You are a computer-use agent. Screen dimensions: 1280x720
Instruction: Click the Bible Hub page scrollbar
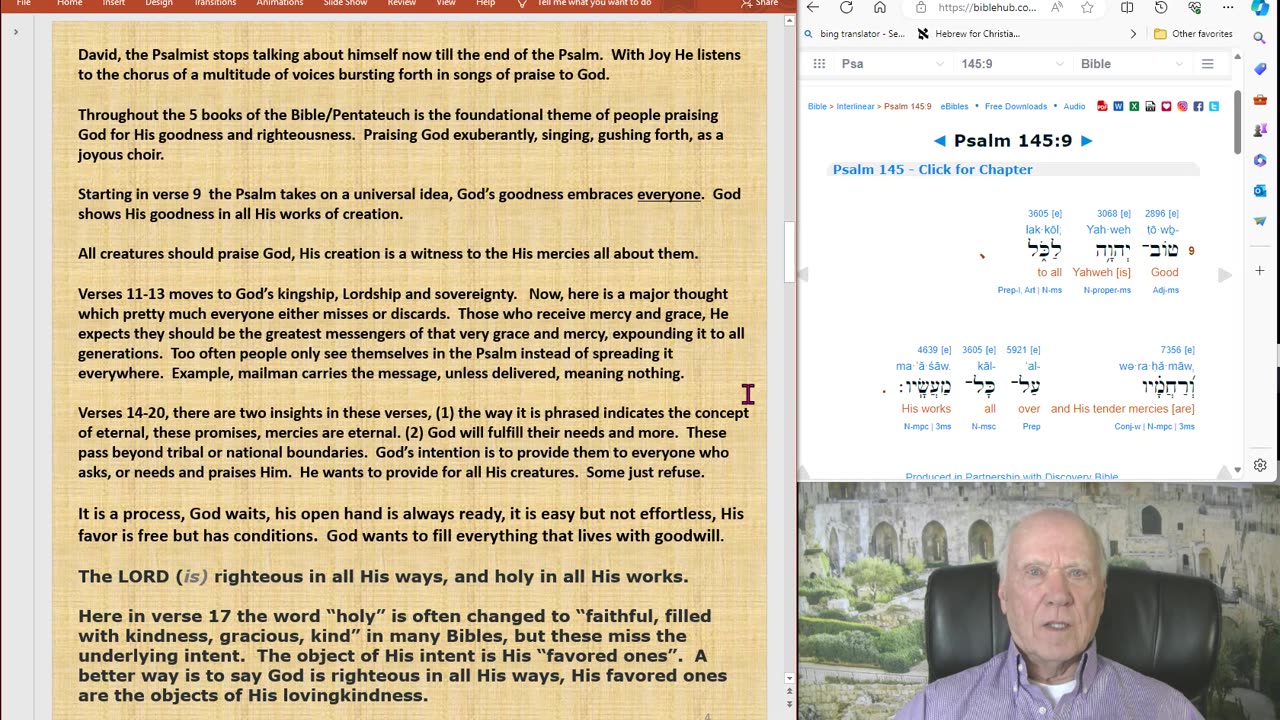tap(1237, 122)
